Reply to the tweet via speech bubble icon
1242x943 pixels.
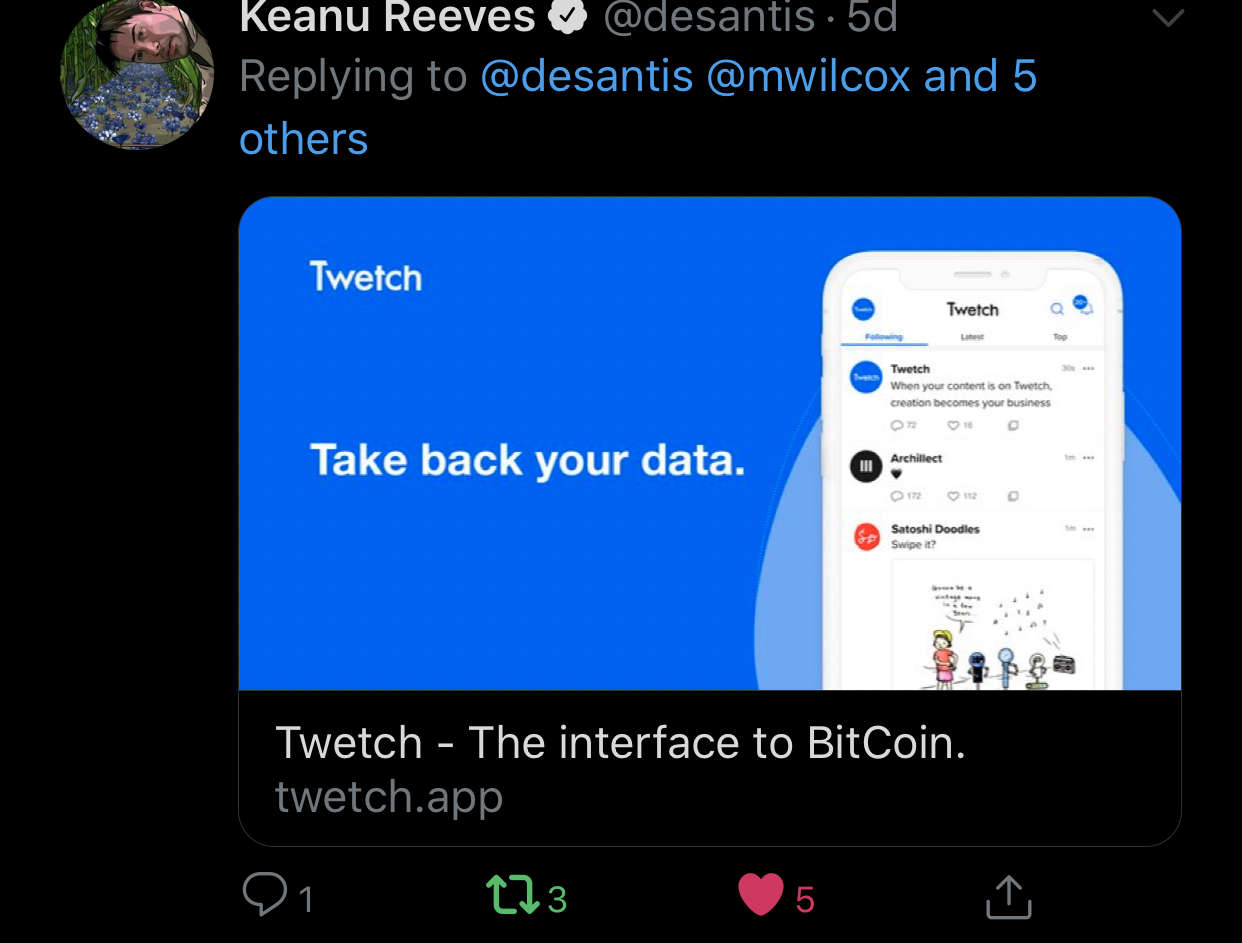[265, 894]
